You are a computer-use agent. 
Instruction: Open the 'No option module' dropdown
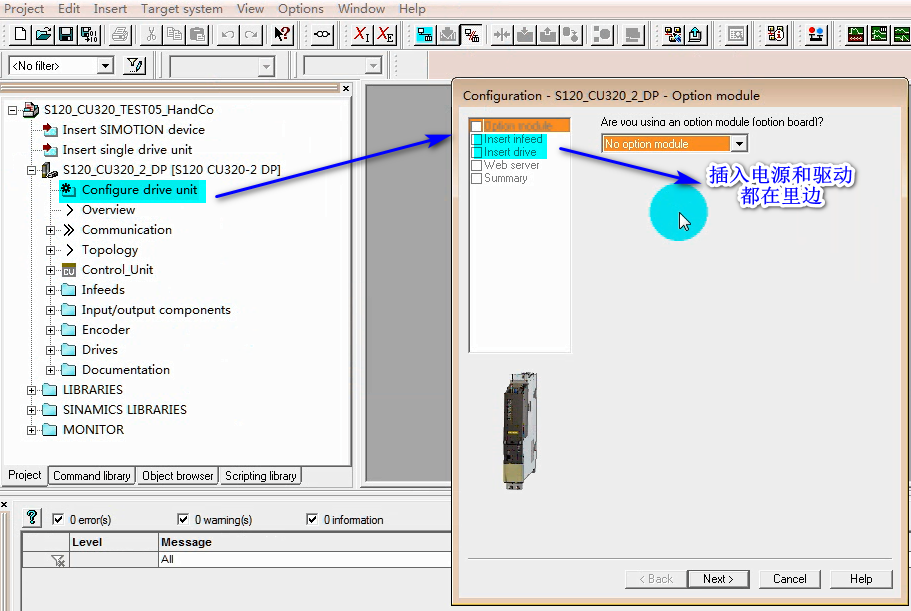pyautogui.click(x=739, y=144)
